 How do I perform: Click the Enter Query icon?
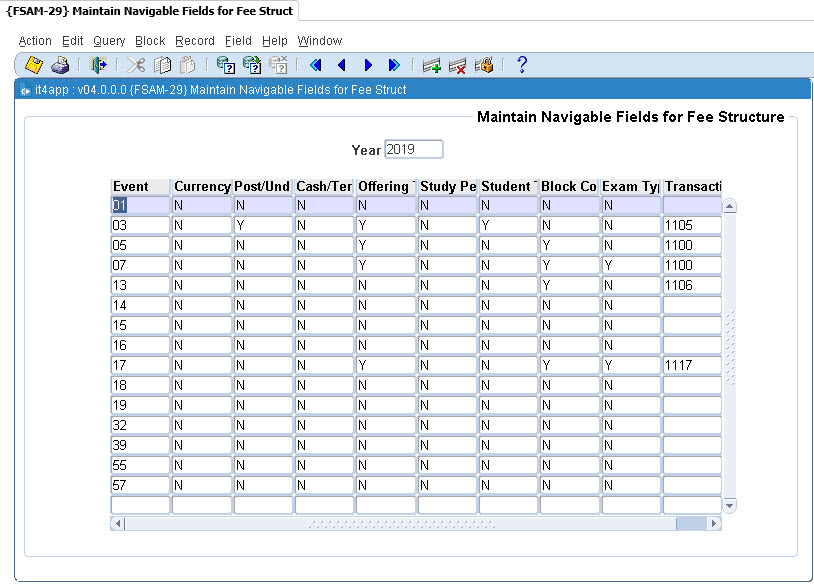coord(226,65)
